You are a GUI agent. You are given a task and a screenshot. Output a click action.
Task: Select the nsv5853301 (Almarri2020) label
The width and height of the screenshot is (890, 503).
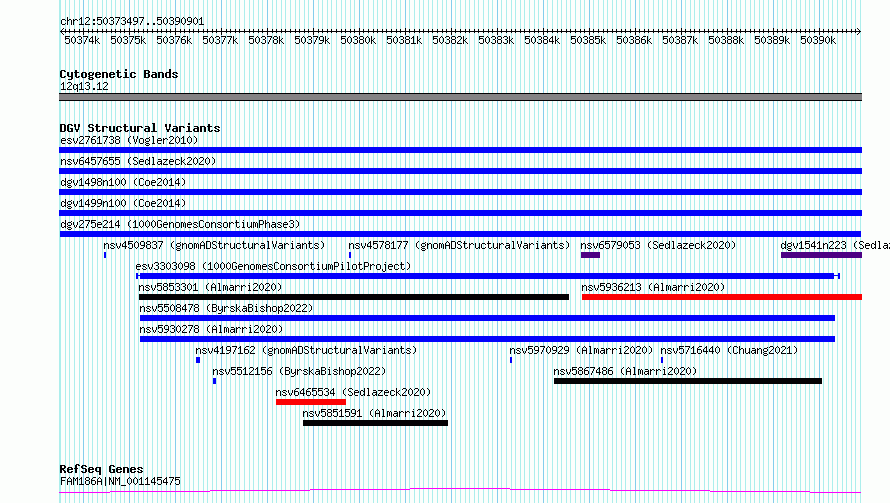coord(210,287)
